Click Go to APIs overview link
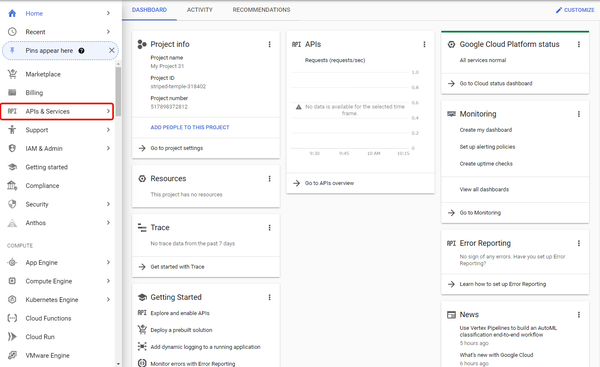 [x=329, y=183]
